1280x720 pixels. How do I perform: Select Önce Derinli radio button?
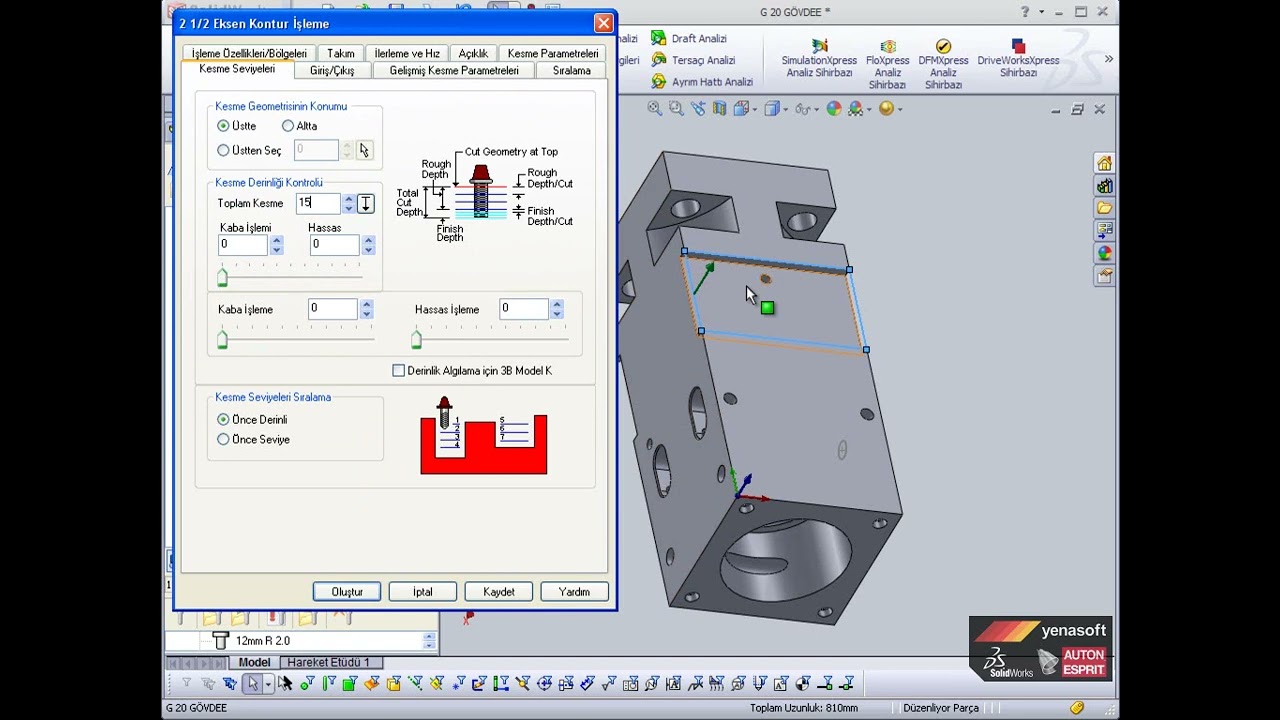[223, 420]
